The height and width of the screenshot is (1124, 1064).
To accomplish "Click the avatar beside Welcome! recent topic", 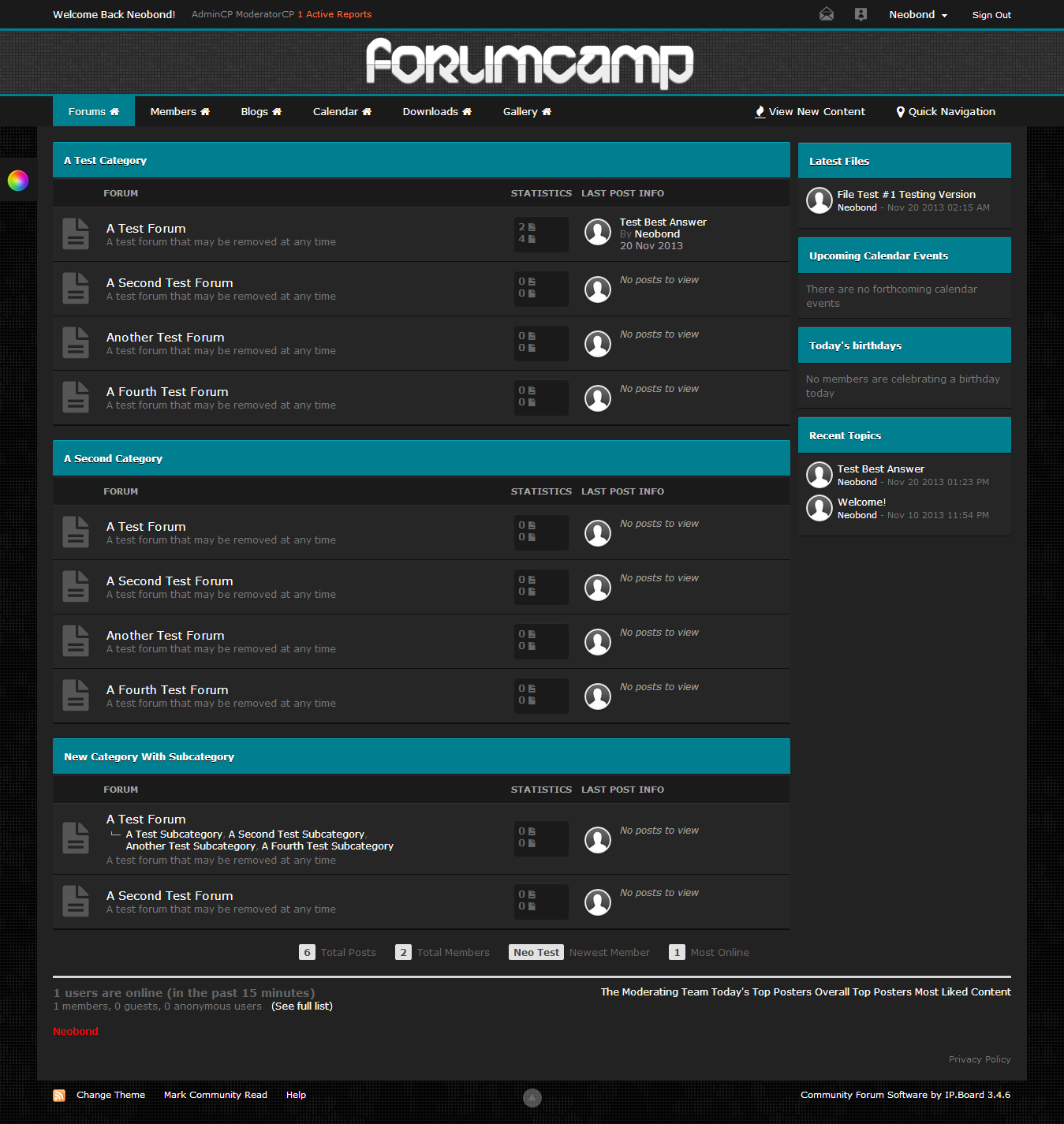I will point(819,508).
